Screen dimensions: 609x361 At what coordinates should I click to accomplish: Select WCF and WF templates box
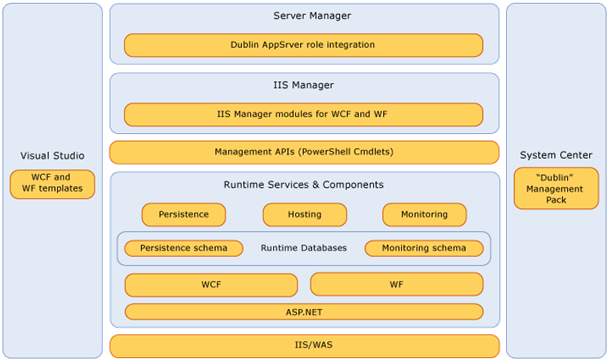52,184
